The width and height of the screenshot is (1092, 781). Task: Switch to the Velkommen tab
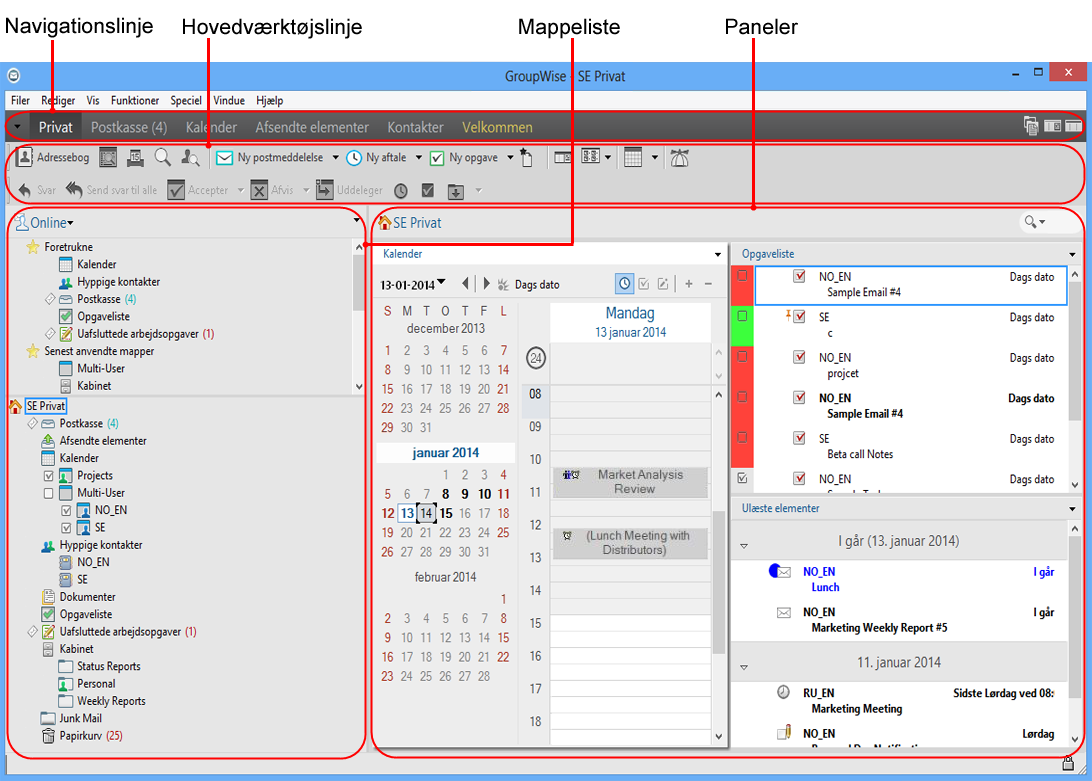pyautogui.click(x=497, y=127)
